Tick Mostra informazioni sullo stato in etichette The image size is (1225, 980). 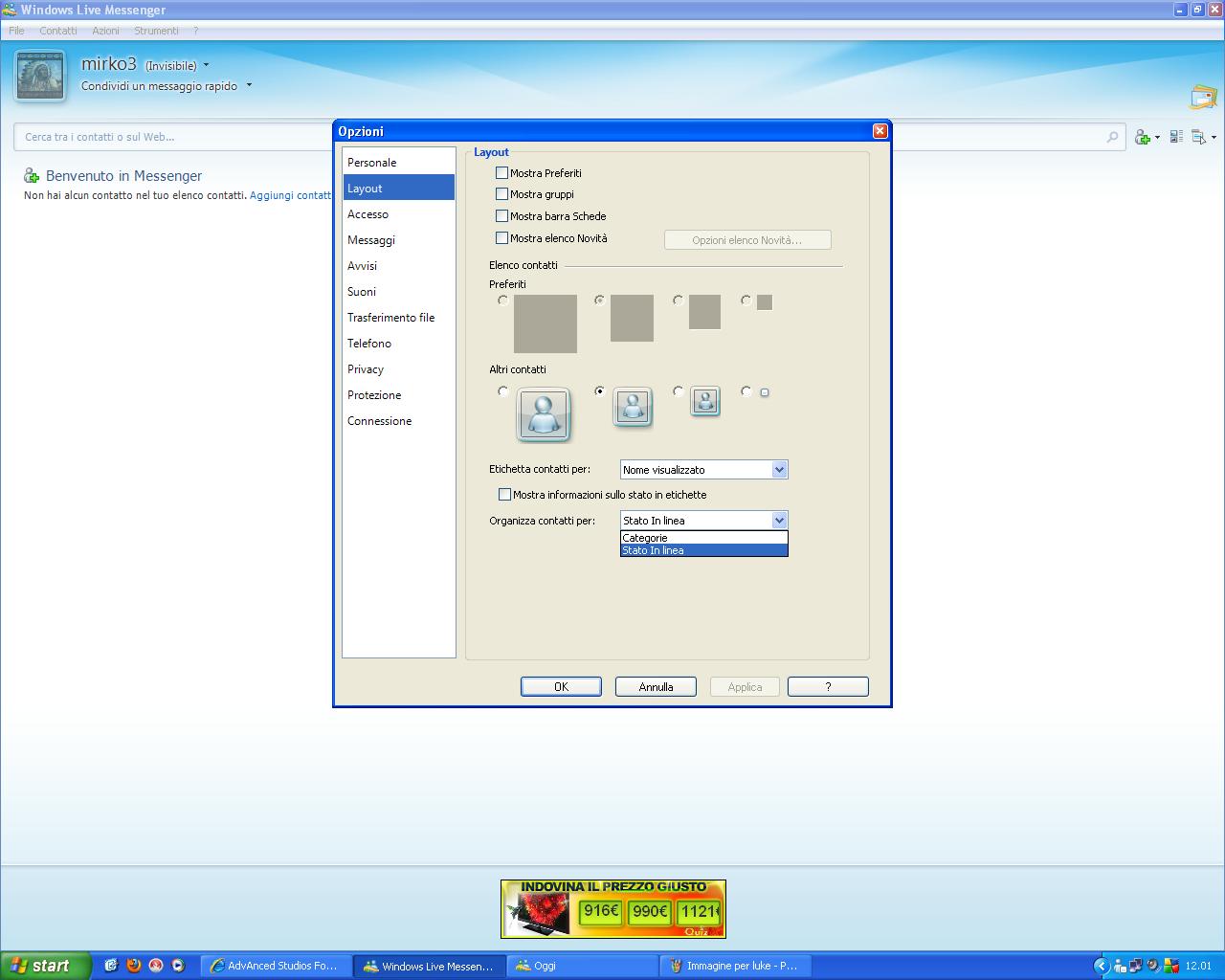click(504, 495)
